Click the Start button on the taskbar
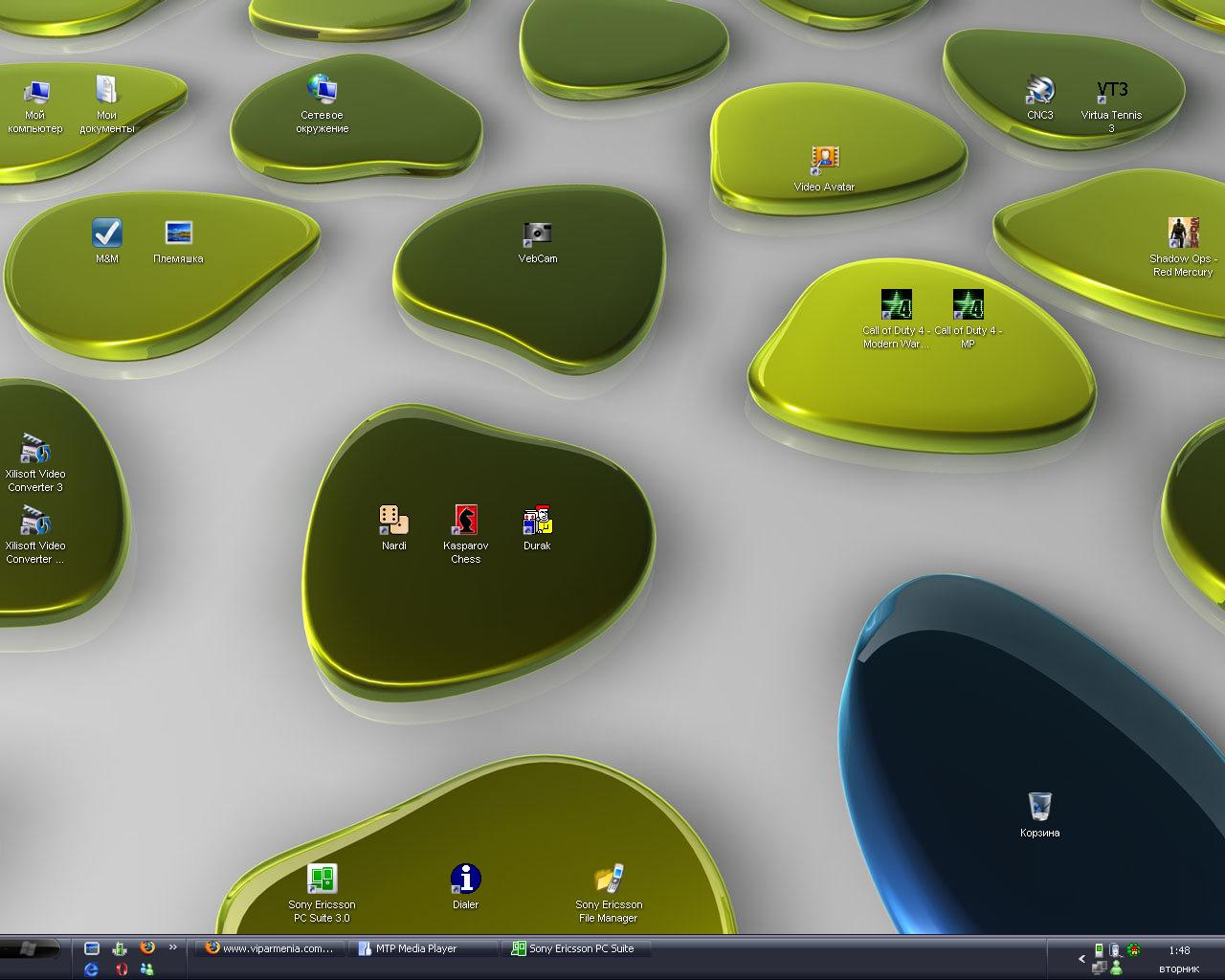The image size is (1225, 980). point(31,948)
